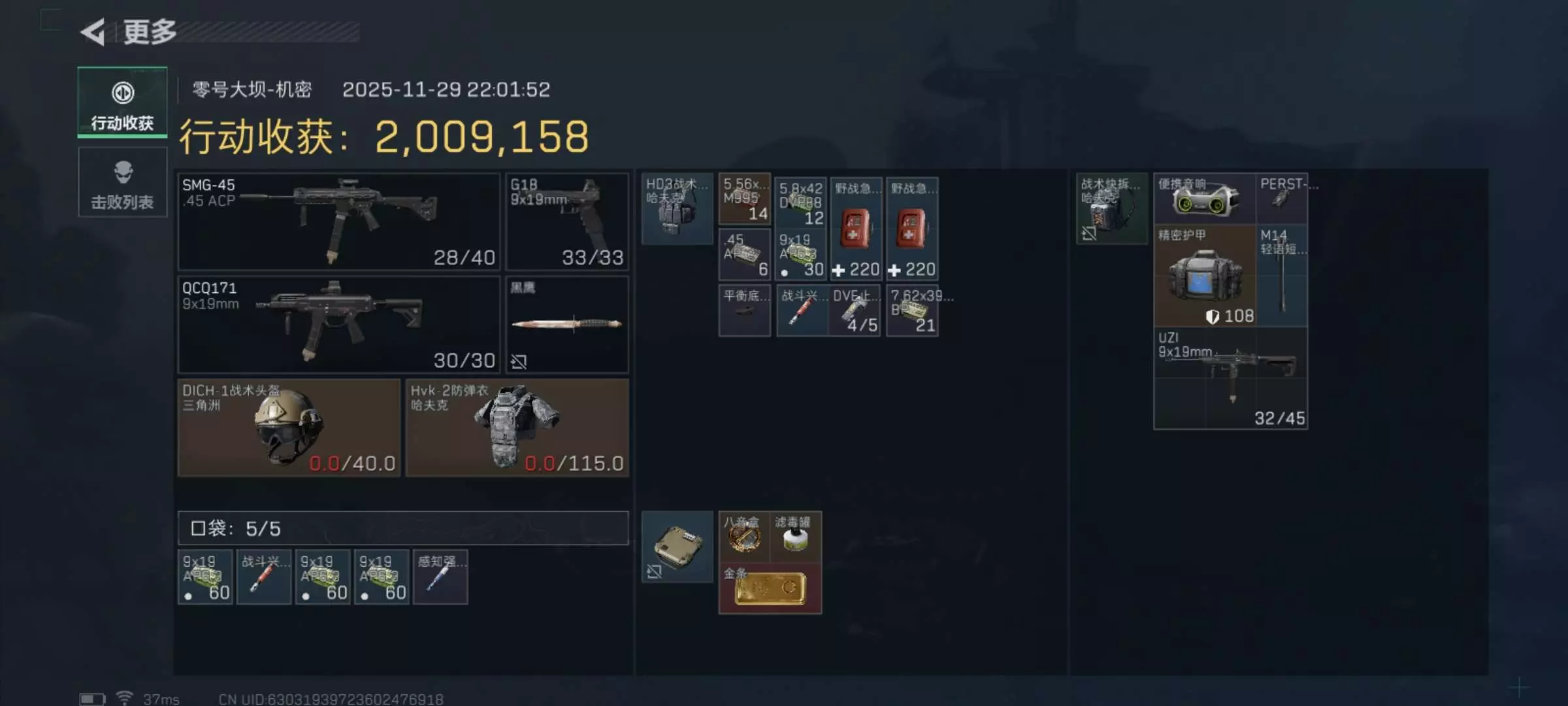This screenshot has width=1568, height=706.
Task: Select the 口袋 5/5 pocket header
Action: coord(402,528)
